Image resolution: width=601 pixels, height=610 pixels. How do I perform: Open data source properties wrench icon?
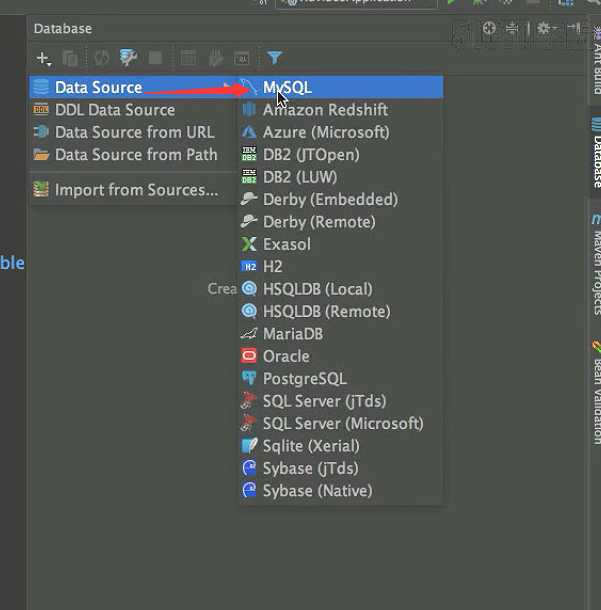click(128, 58)
